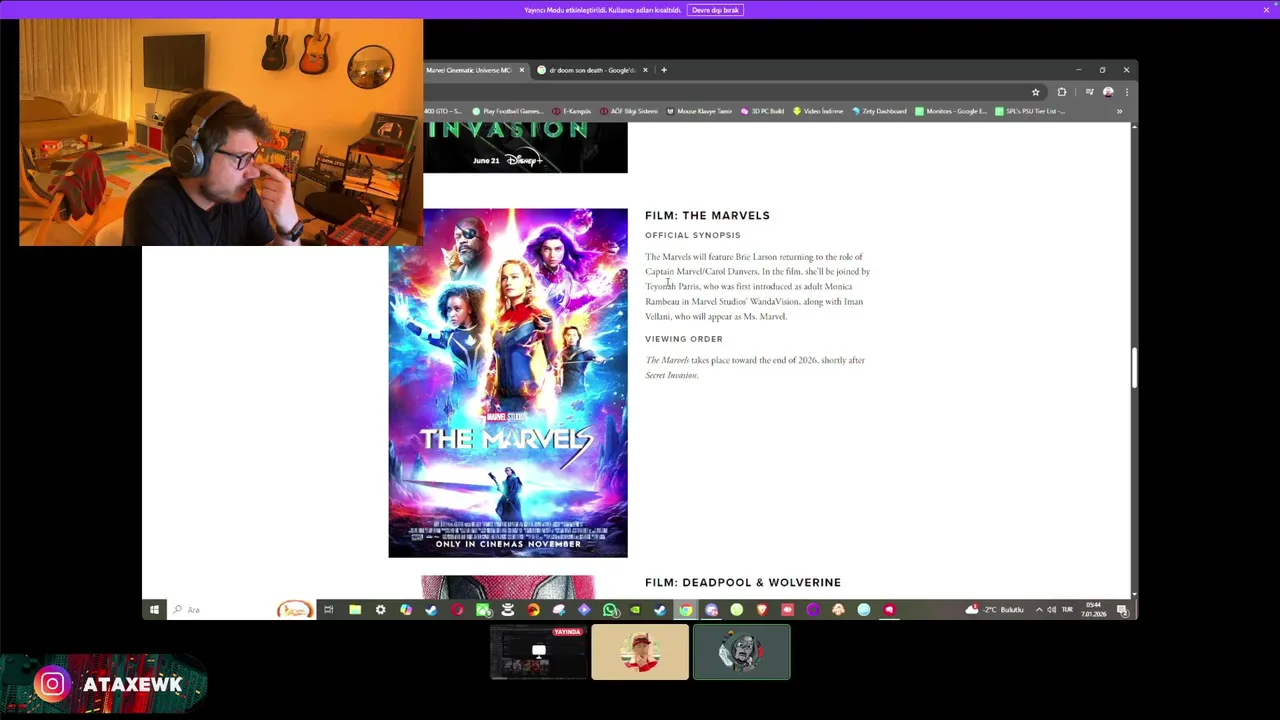Image resolution: width=1280 pixels, height=720 pixels.
Task: Open Chrome profile avatar
Action: pos(1108,92)
